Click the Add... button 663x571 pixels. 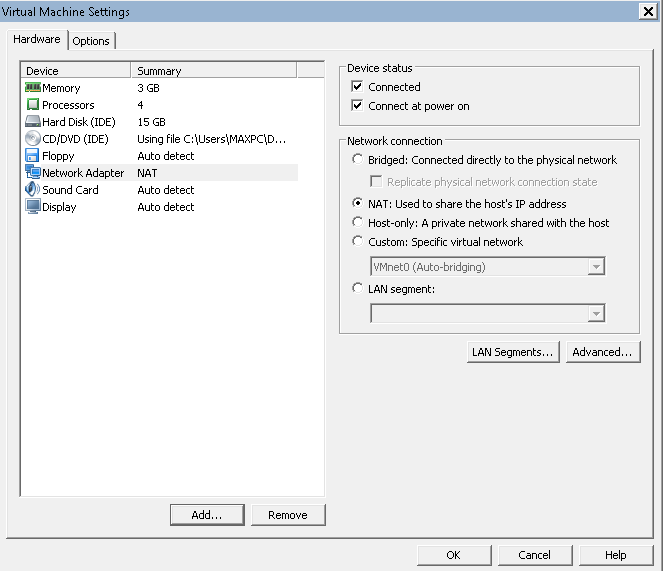[206, 515]
